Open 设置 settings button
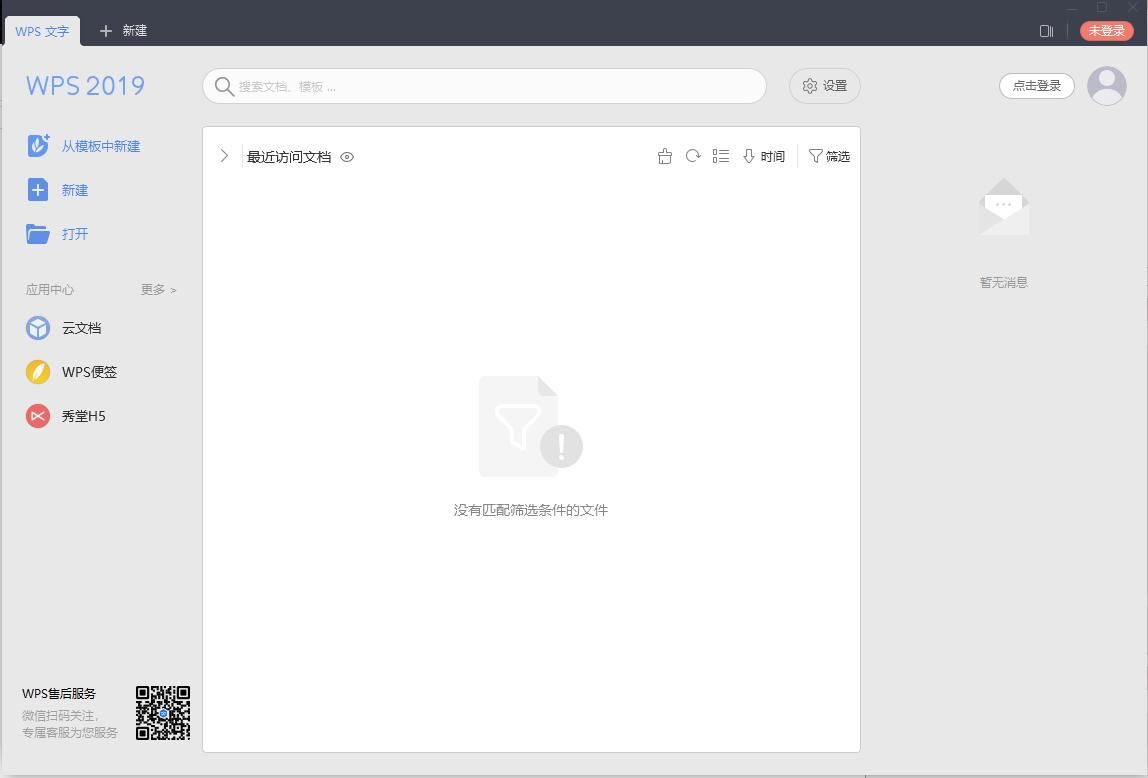Screen dimensions: 1148x778 click(825, 86)
